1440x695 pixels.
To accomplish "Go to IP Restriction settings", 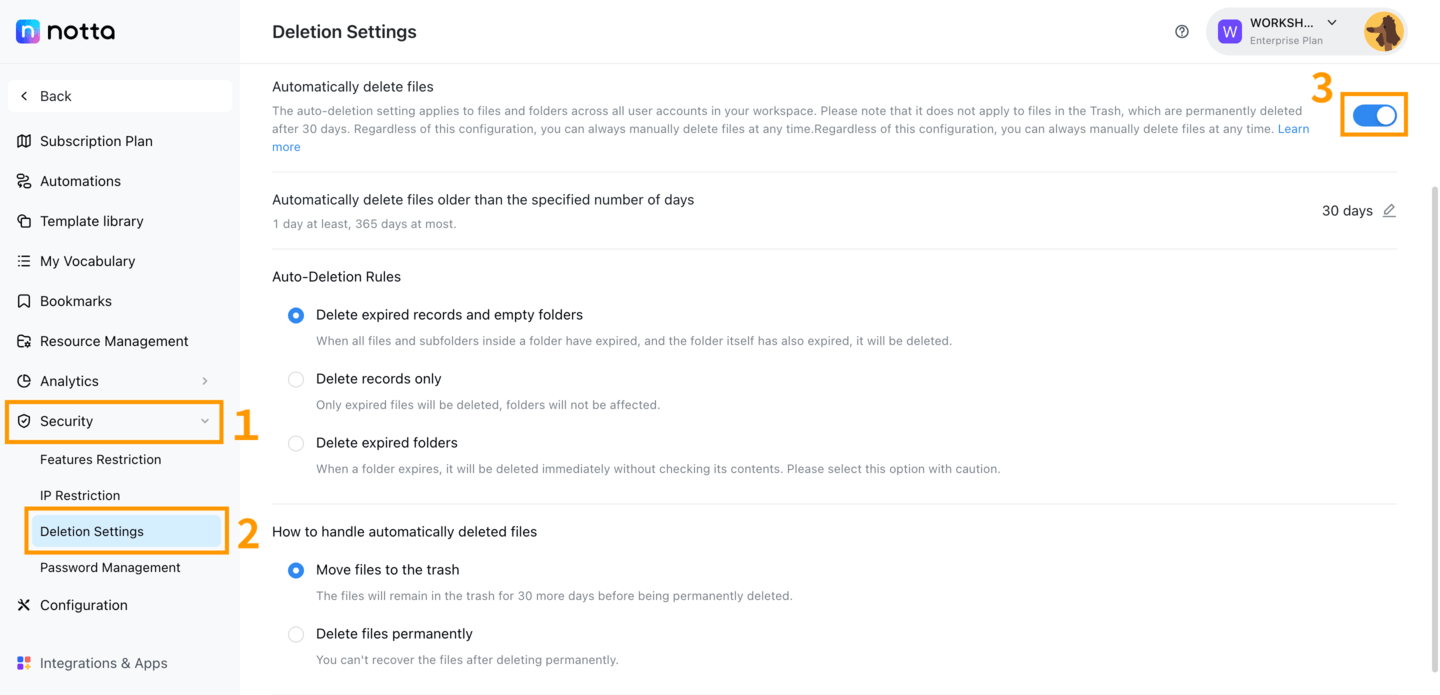I will 80,495.
